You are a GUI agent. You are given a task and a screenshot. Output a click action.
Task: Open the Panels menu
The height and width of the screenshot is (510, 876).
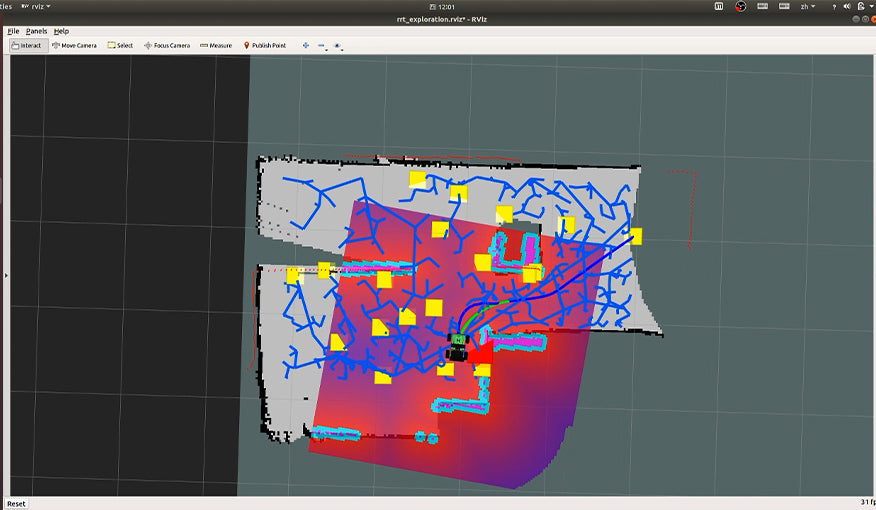pyautogui.click(x=36, y=31)
